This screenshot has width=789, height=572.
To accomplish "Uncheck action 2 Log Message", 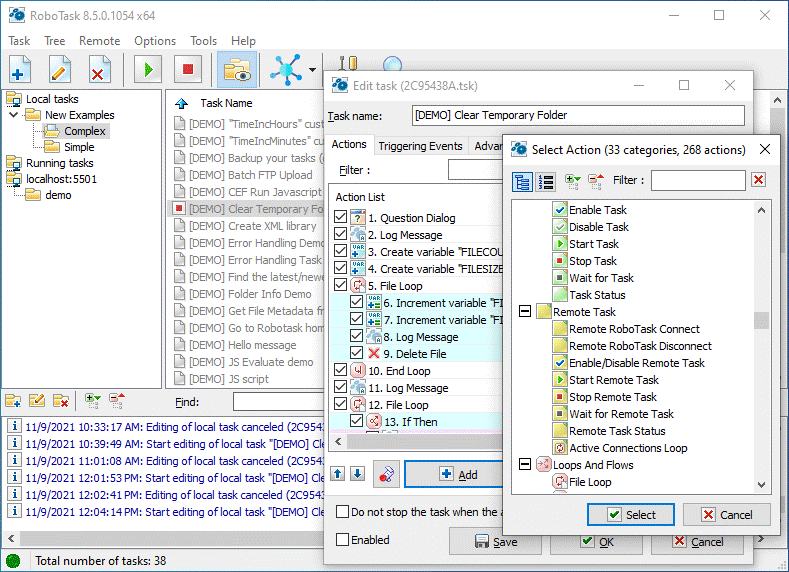I will (x=340, y=234).
